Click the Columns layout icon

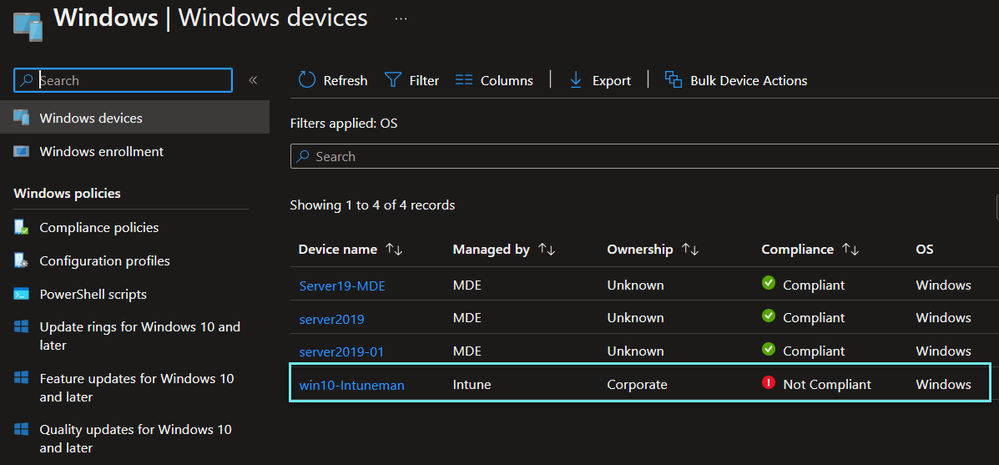[x=464, y=80]
